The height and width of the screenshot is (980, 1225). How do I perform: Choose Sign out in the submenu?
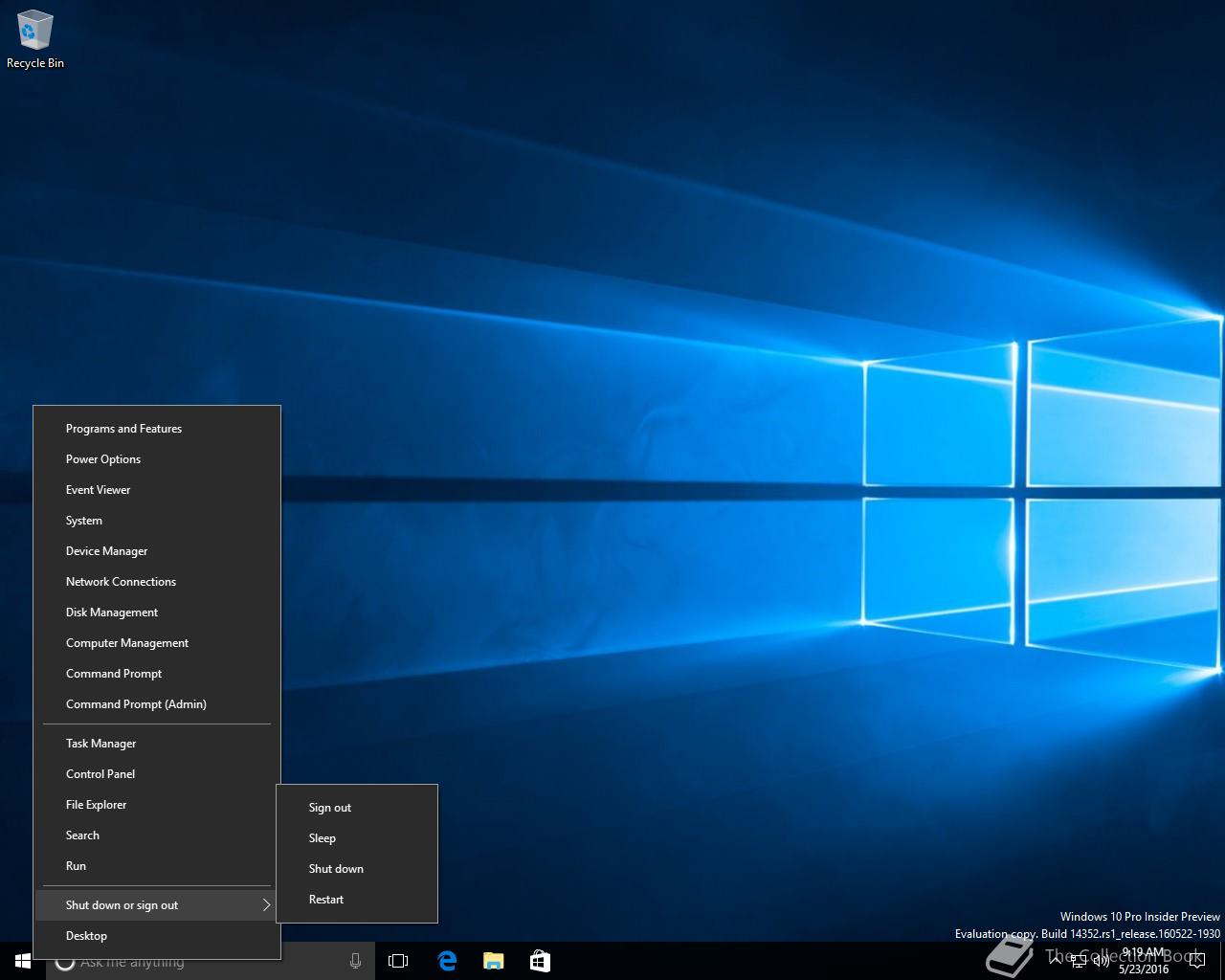tap(357, 808)
